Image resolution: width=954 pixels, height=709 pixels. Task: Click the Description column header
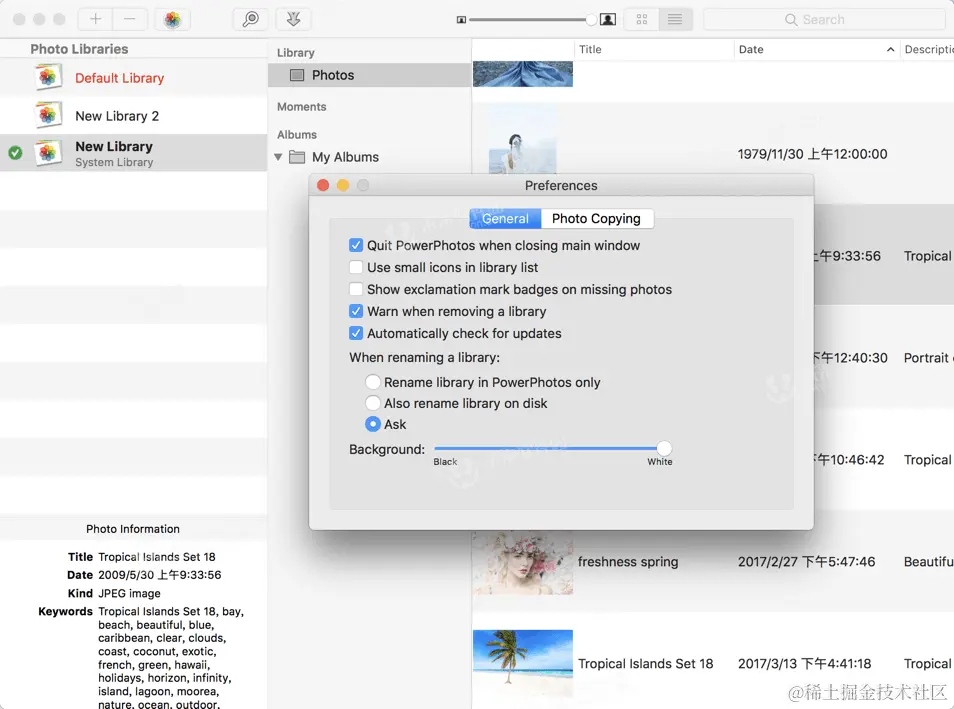927,49
